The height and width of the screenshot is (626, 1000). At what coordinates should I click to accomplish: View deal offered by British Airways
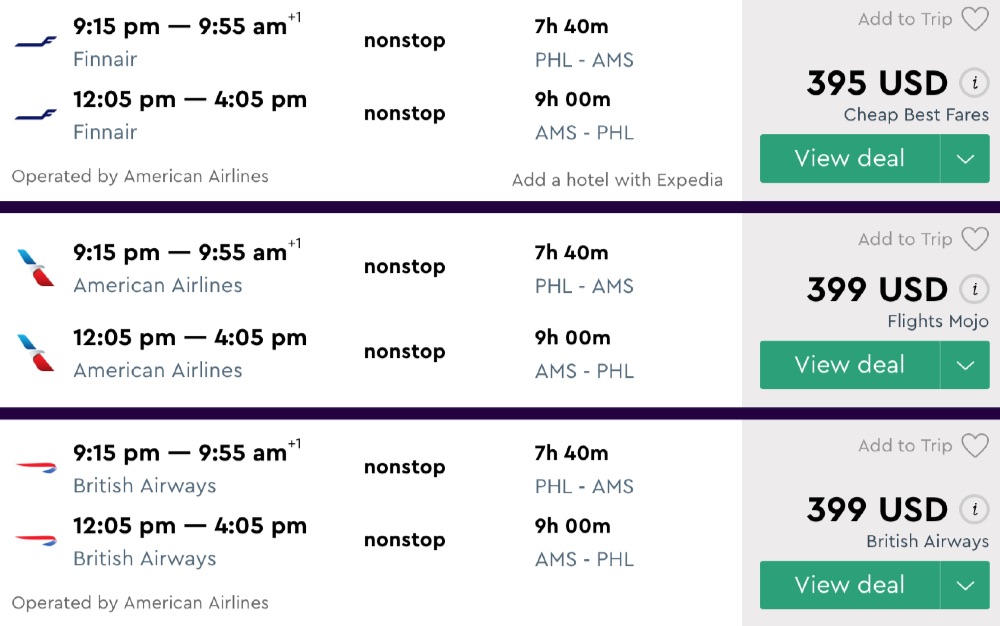point(849,585)
